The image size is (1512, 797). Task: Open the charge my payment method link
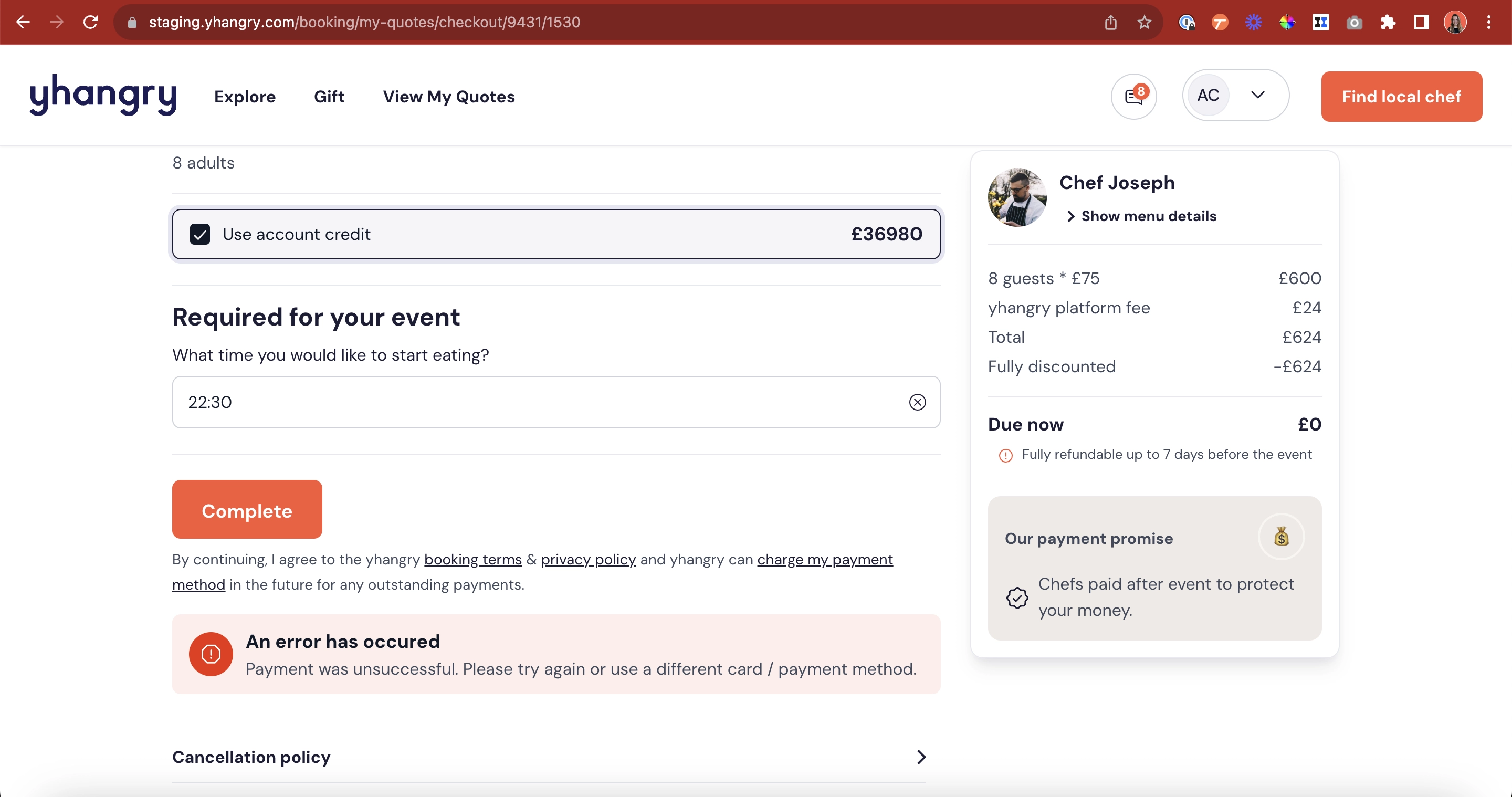tap(825, 559)
